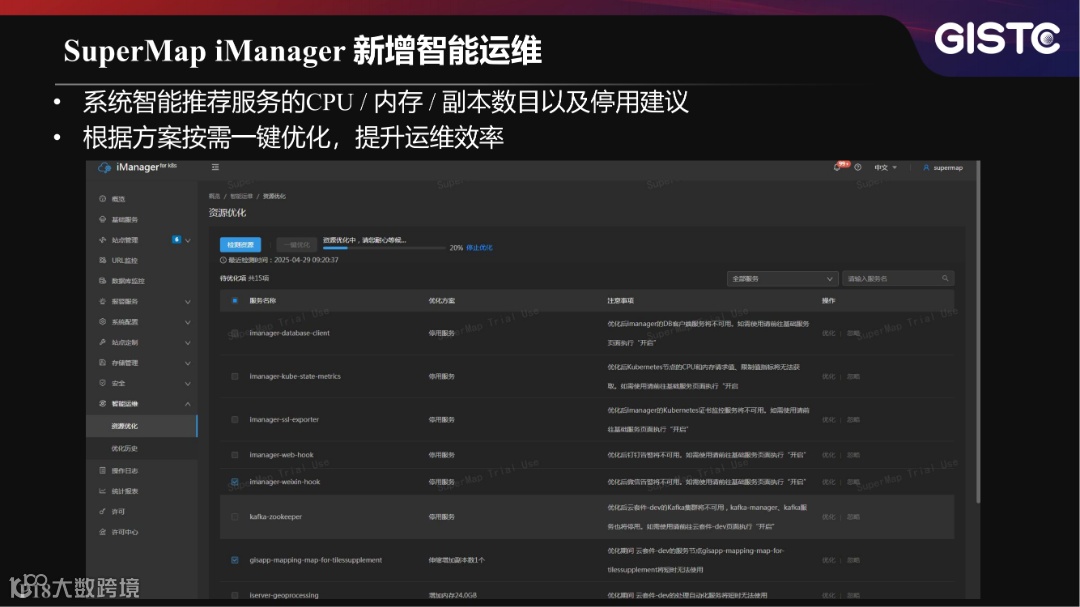The image size is (1080, 607).
Task: Click the 统计报表 chart sidebar icon
Action: point(103,491)
